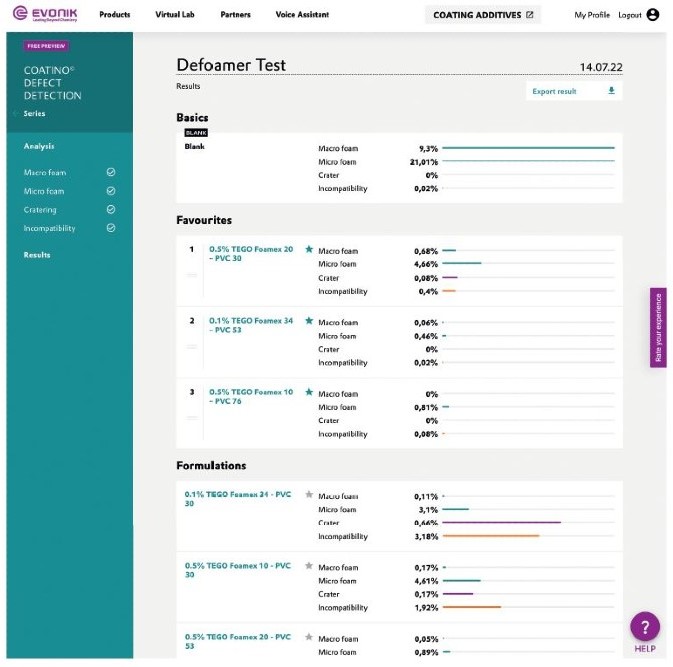The image size is (673, 667).
Task: Favourite 0.1% TEGO Foamex 24 - PVC 30 star
Action: pyautogui.click(x=309, y=494)
